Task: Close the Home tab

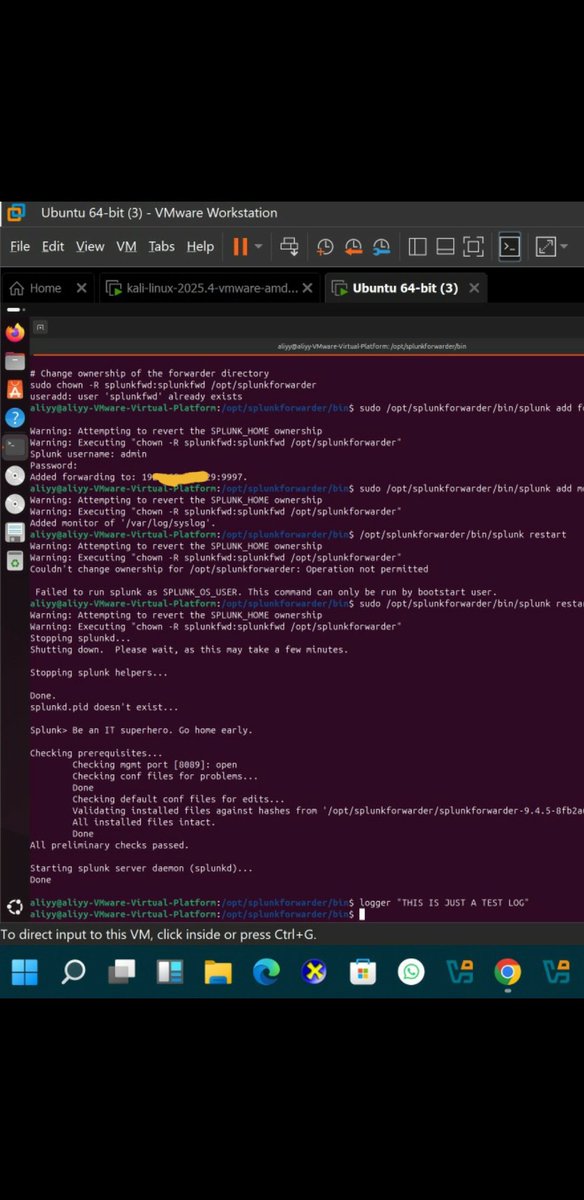Action: tap(81, 288)
